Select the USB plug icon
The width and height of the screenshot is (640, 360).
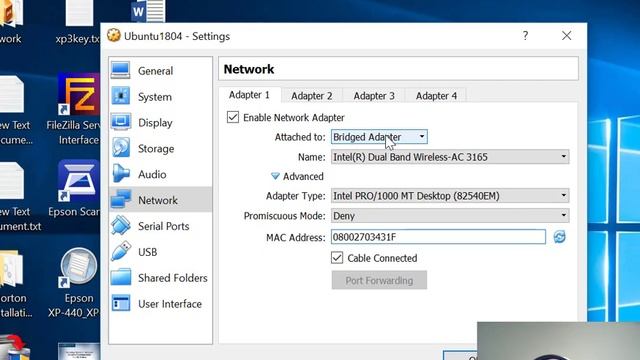click(x=121, y=251)
